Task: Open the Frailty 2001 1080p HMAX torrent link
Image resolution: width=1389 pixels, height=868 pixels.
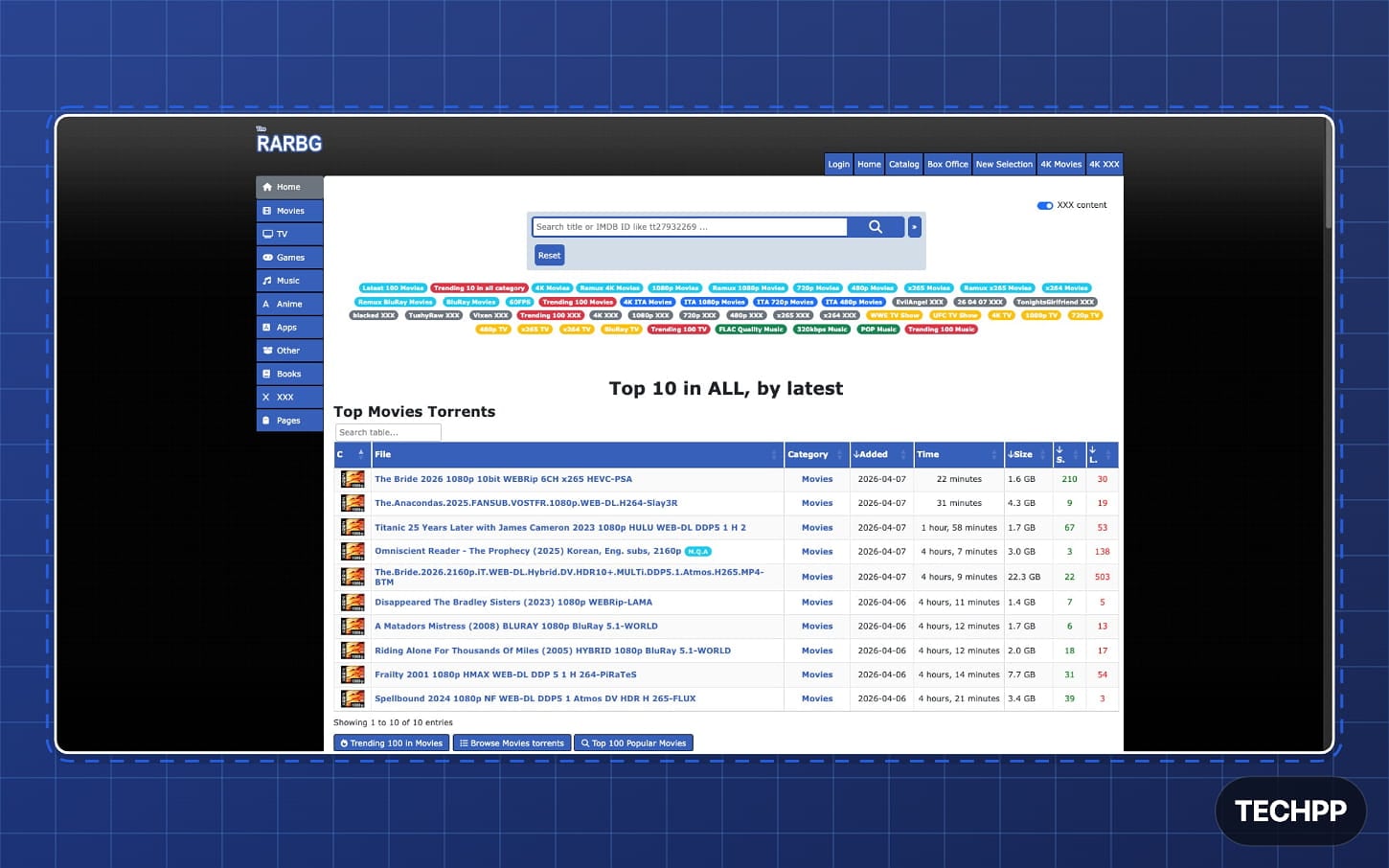Action: tap(506, 674)
